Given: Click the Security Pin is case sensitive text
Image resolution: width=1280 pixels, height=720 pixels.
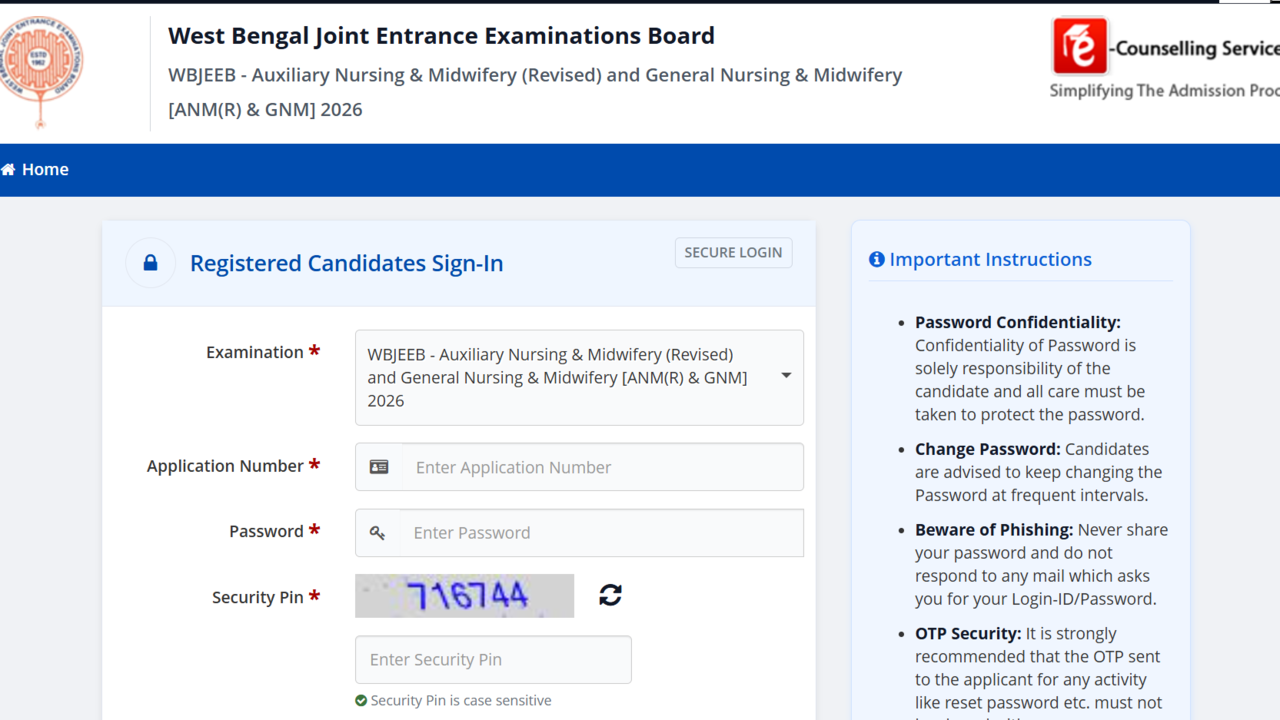Looking at the screenshot, I should click(461, 701).
